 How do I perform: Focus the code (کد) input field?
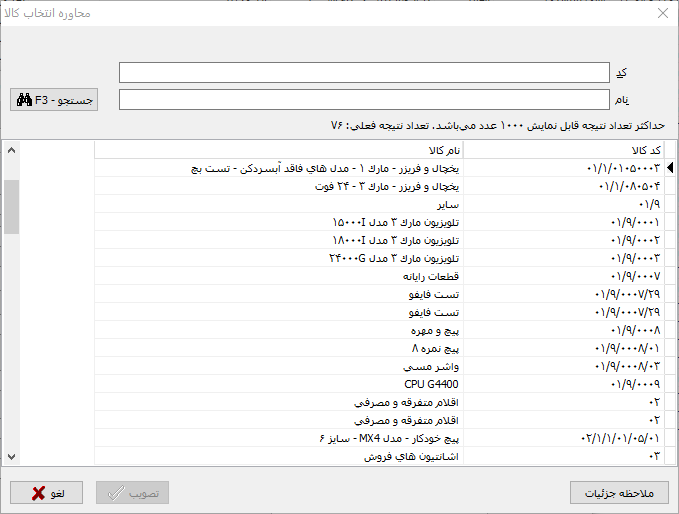click(x=363, y=73)
